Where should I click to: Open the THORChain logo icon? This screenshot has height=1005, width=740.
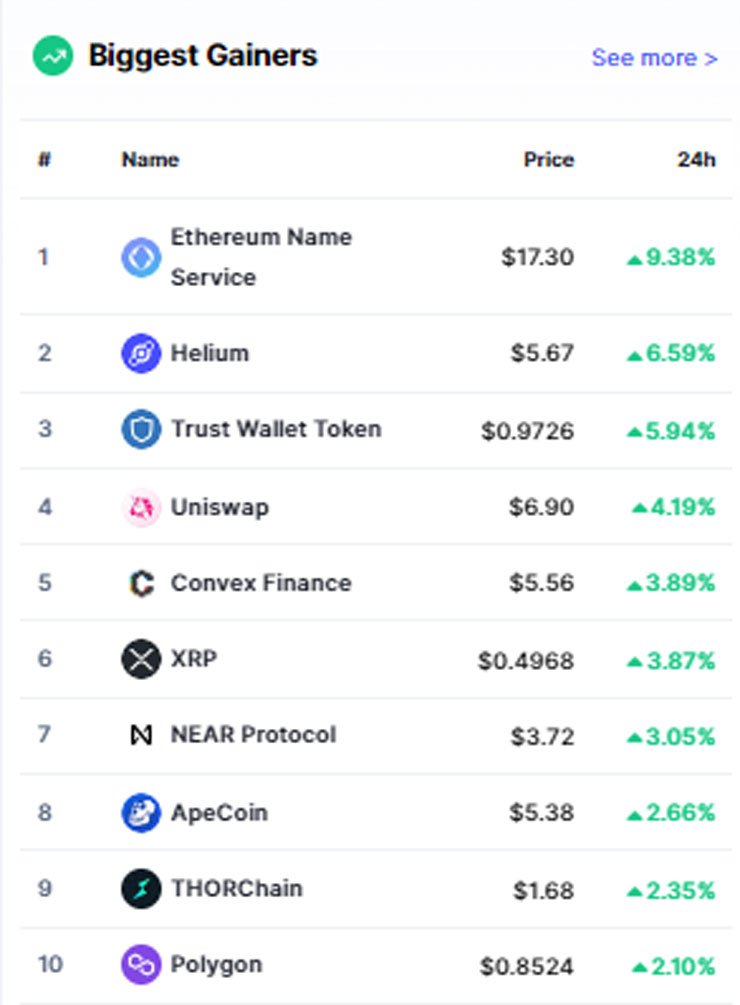pyautogui.click(x=141, y=889)
